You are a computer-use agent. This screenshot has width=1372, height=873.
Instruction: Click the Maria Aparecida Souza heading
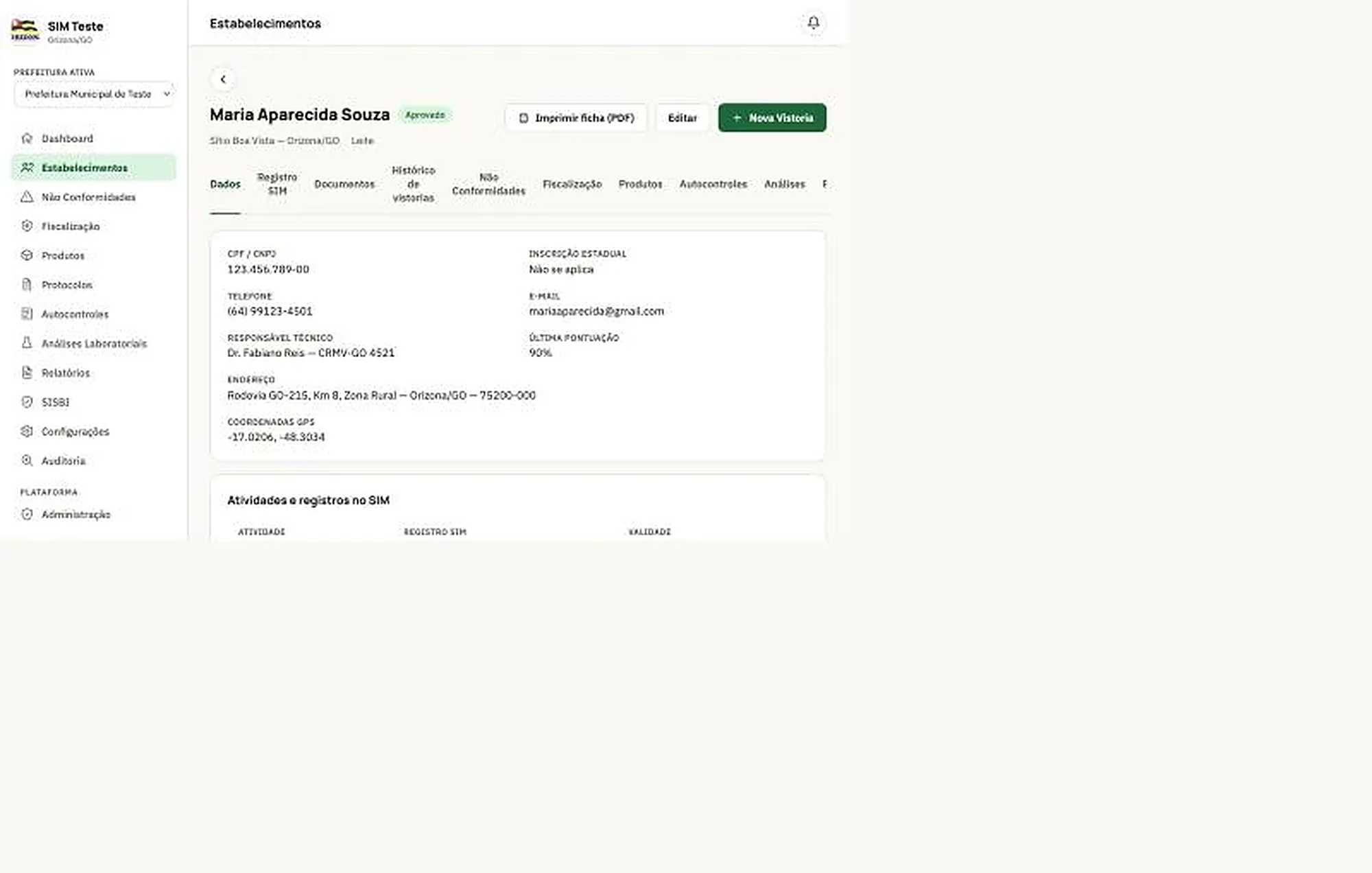(300, 115)
